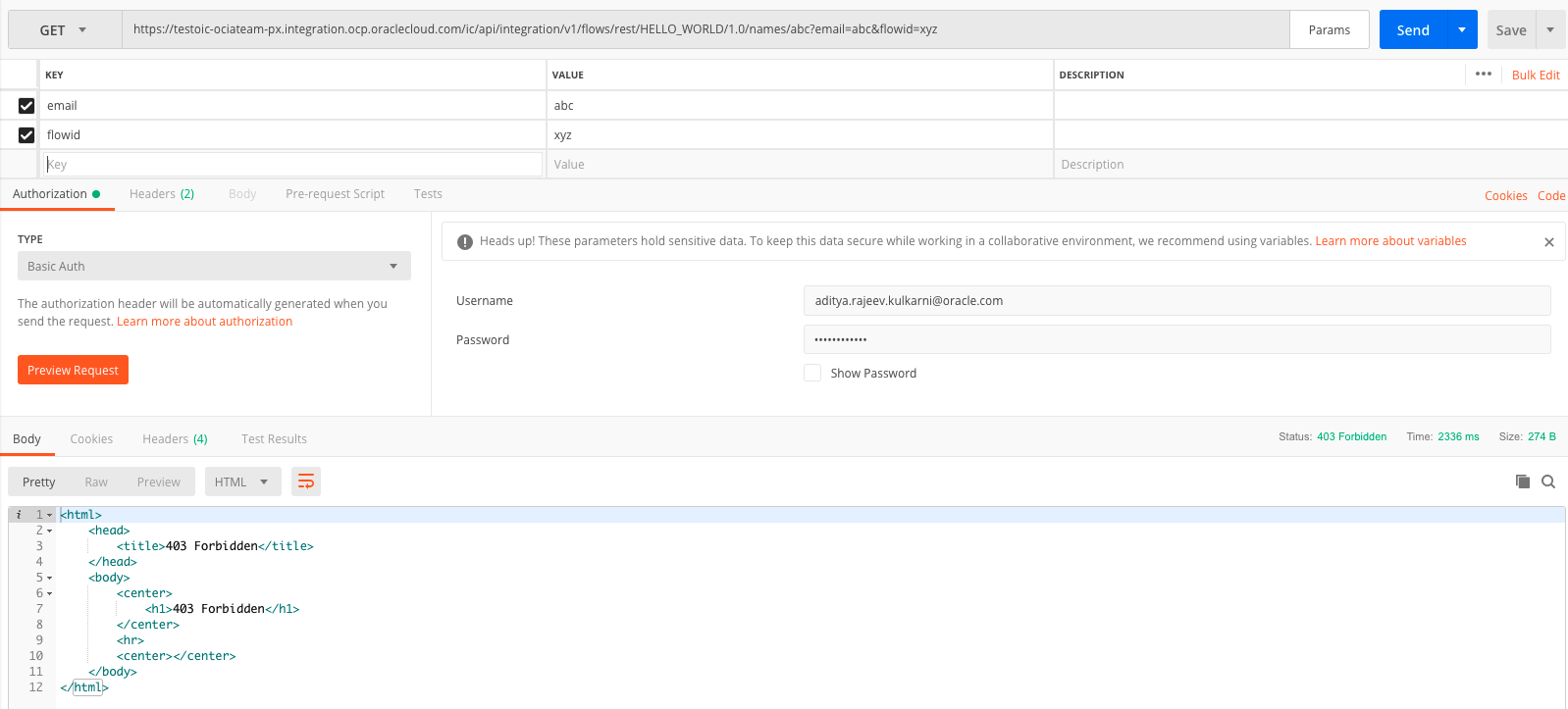Open the Send button dropdown arrow
This screenshot has height=709, width=1568.
point(1462,30)
